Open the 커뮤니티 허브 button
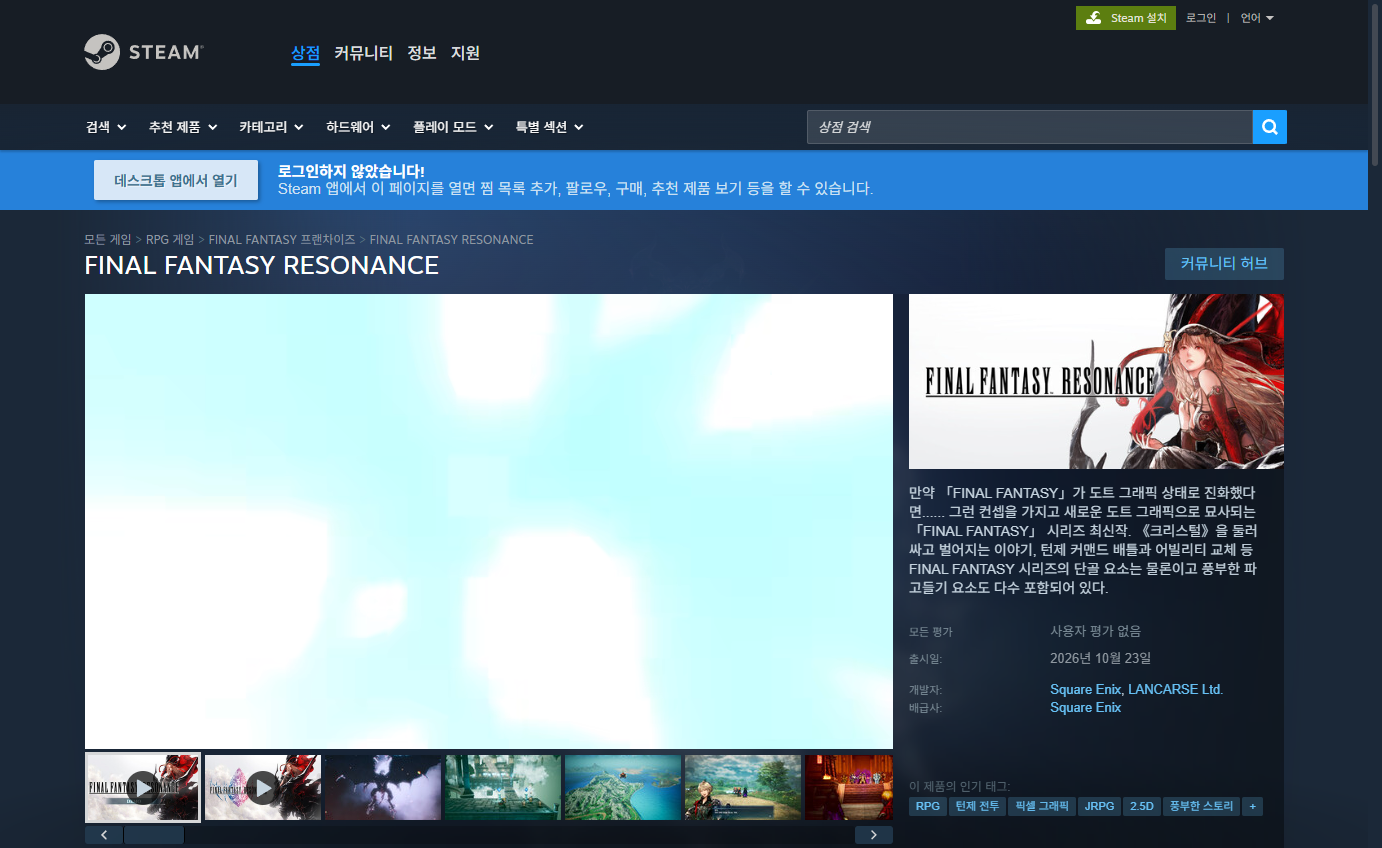The height and width of the screenshot is (848, 1382). point(1224,264)
